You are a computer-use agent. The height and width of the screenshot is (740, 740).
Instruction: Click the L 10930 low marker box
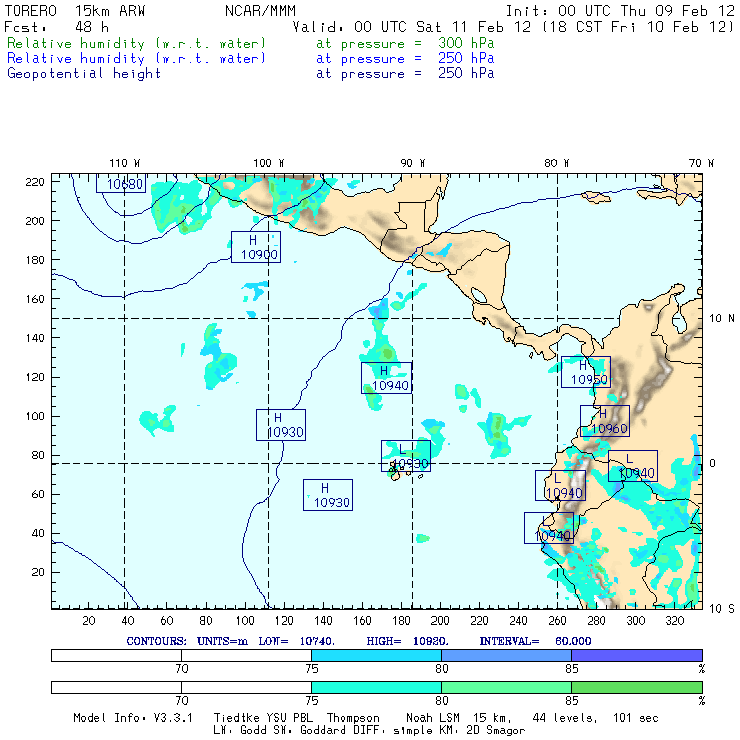pos(405,456)
